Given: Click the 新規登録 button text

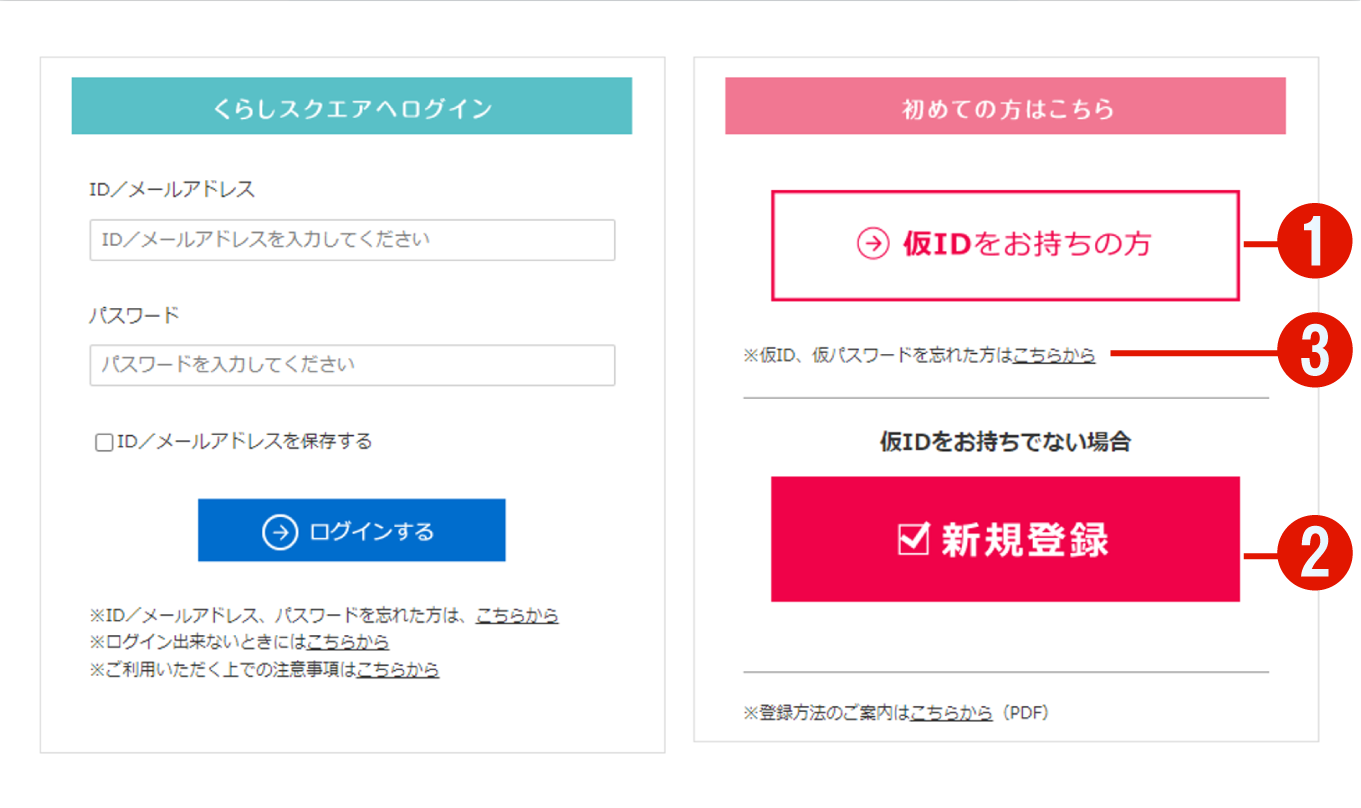Looking at the screenshot, I should point(1025,539).
